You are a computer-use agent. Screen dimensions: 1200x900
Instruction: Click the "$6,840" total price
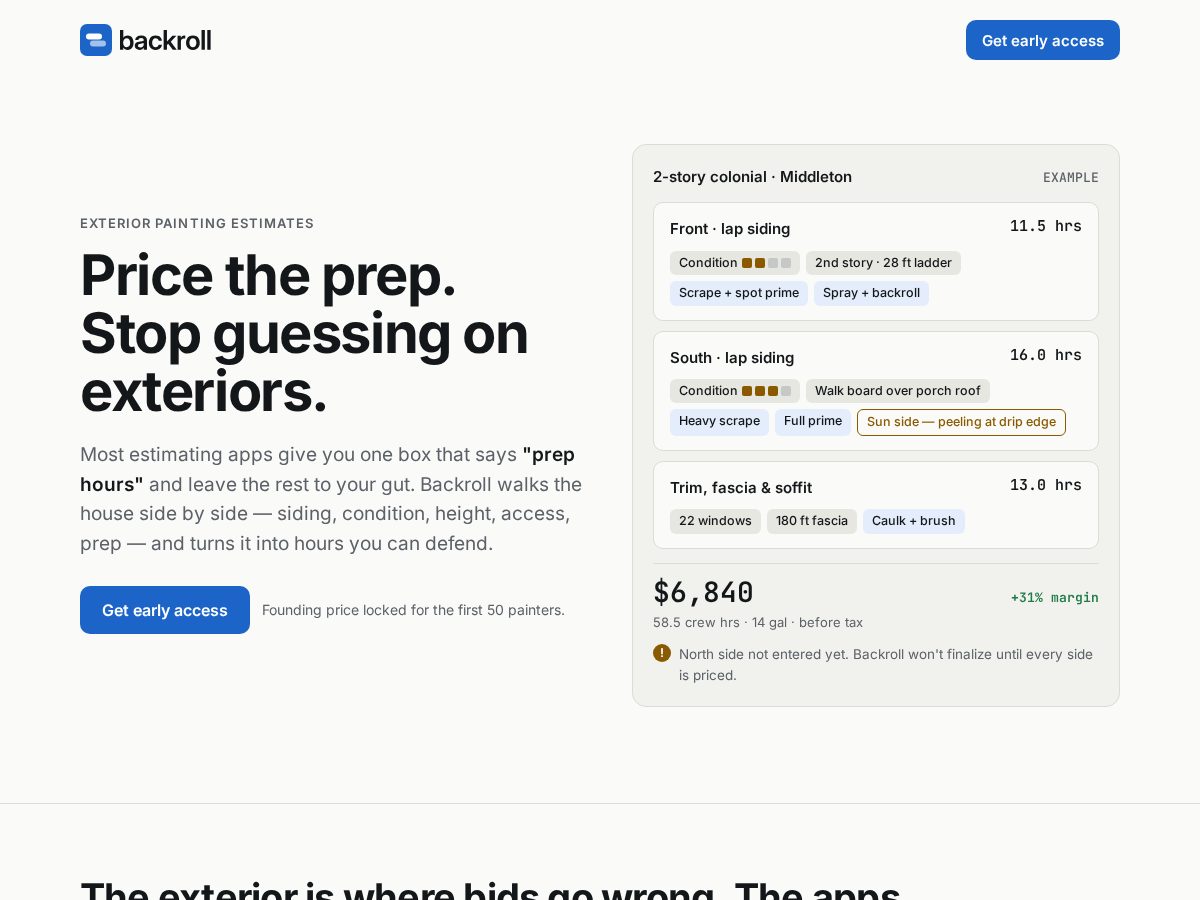pyautogui.click(x=703, y=593)
